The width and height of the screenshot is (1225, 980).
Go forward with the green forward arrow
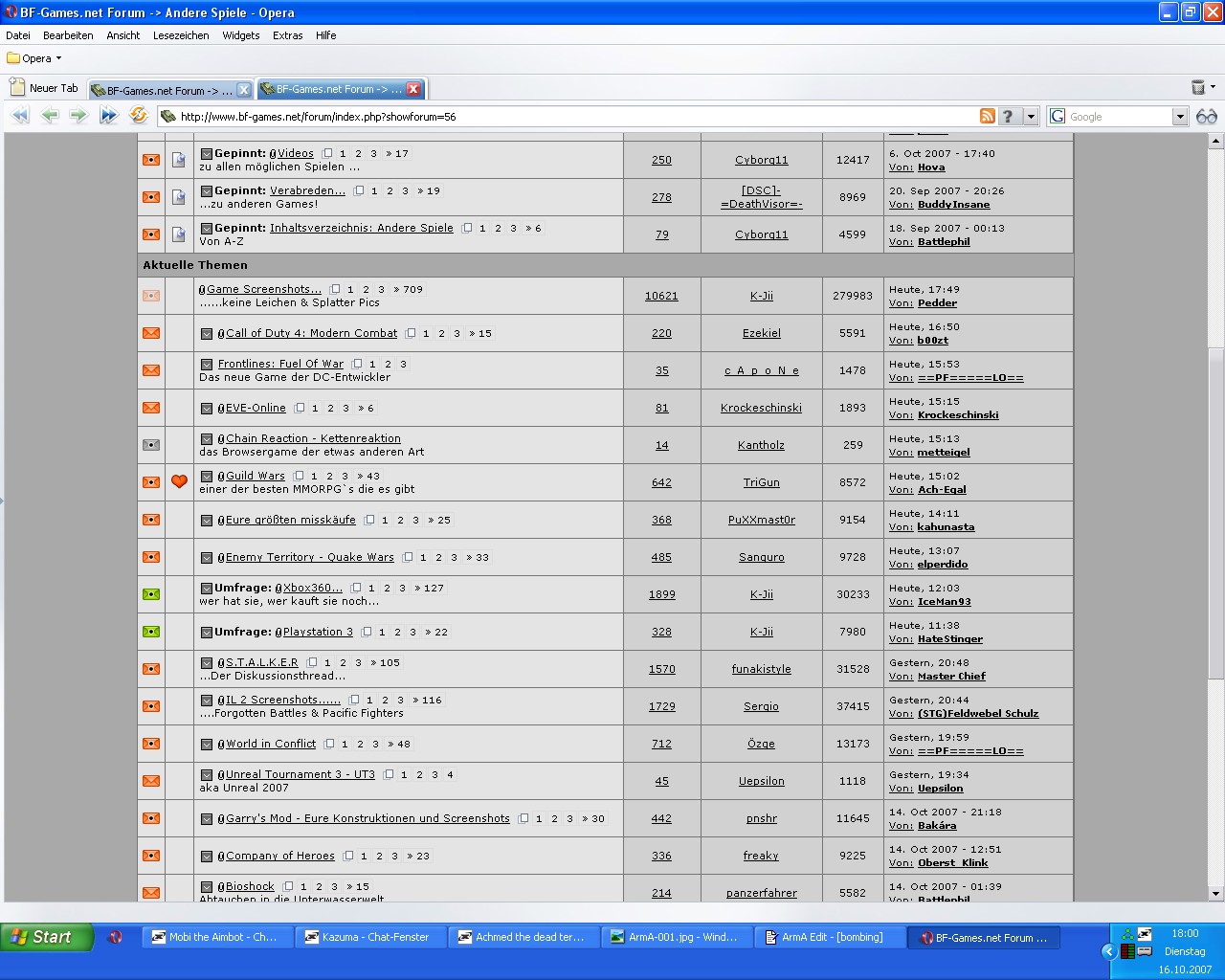78,116
